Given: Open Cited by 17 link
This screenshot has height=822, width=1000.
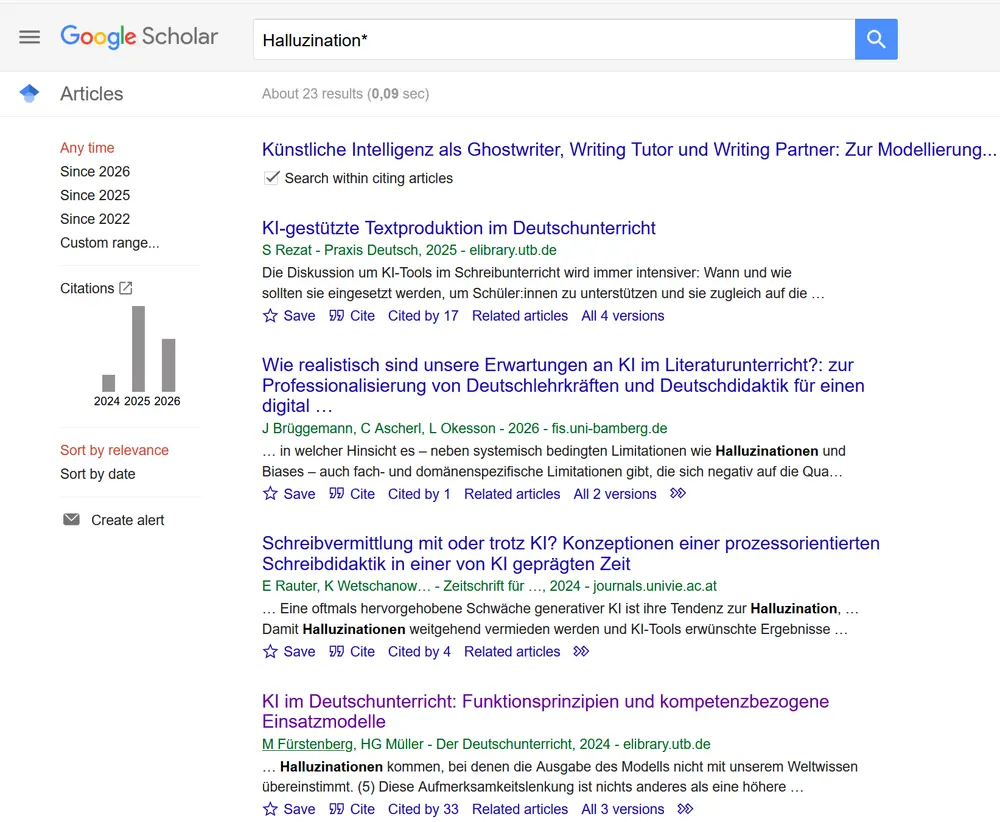Looking at the screenshot, I should 423,316.
